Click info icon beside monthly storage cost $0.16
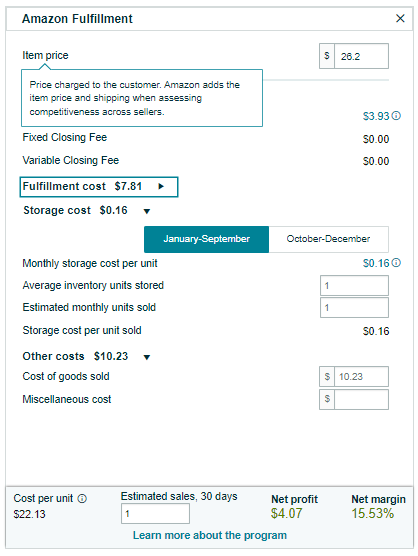This screenshot has height=556, width=418. 397,263
